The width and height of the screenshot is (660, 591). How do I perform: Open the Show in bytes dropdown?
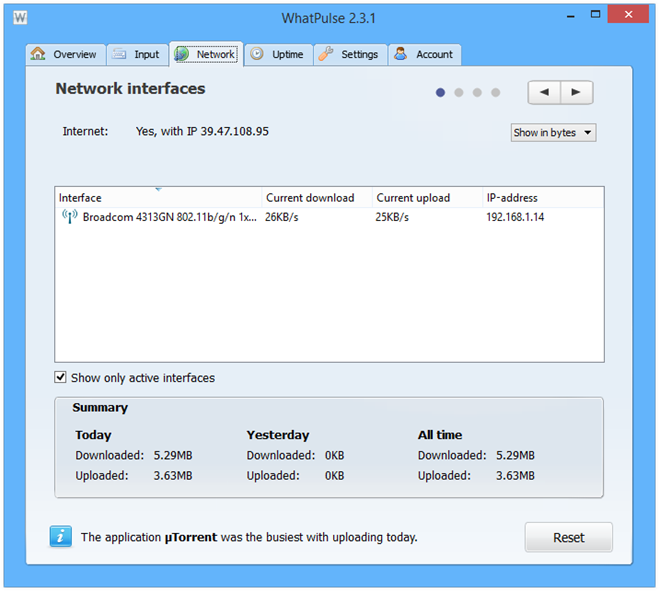(x=553, y=132)
